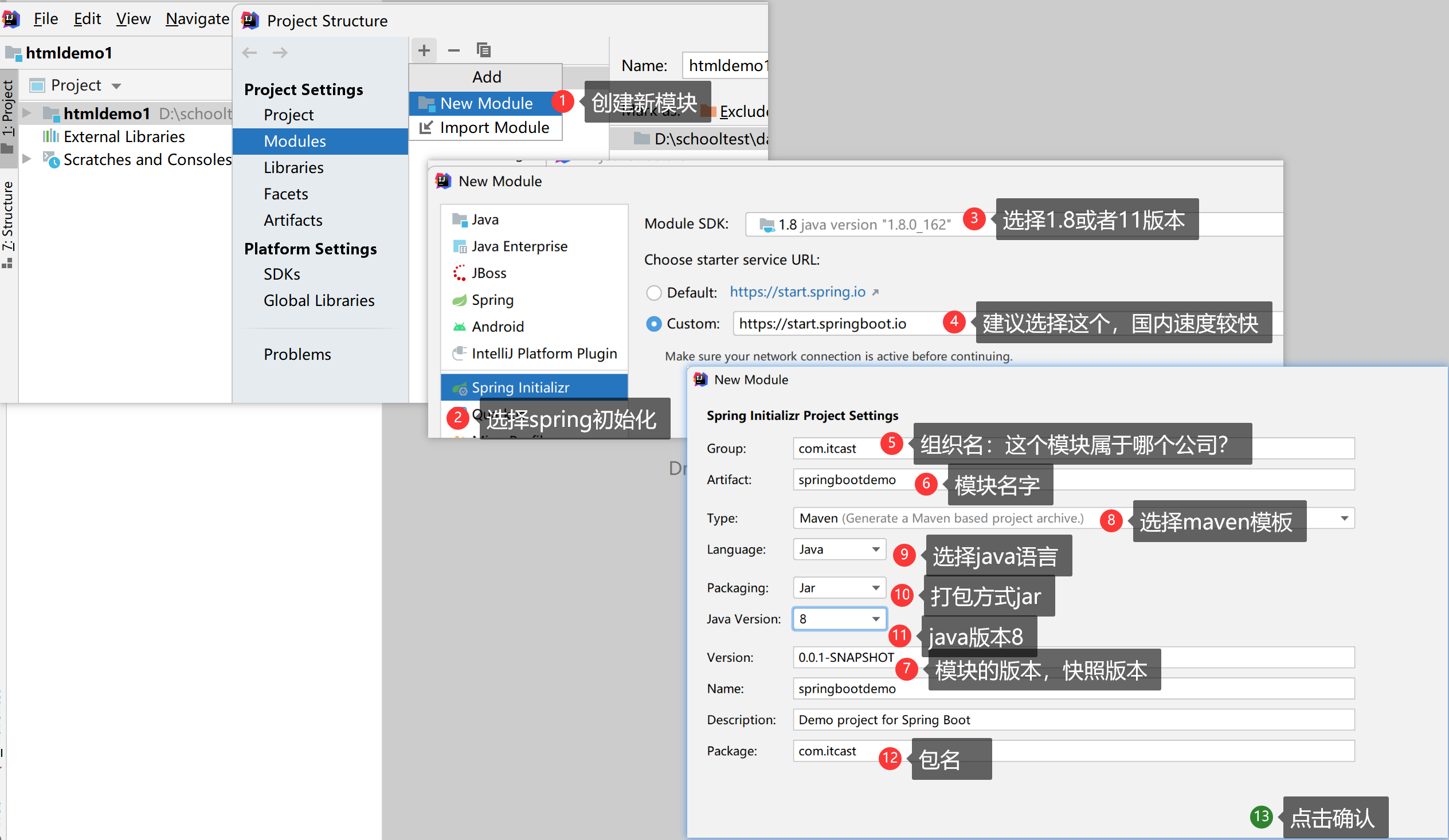This screenshot has height=840, width=1449.
Task: Click the Package input field
Action: (x=1073, y=751)
